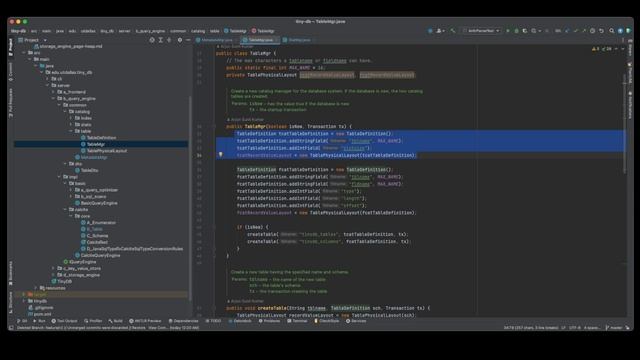
Task: Click the Git commit checkmark icon
Action: click(x=576, y=31)
